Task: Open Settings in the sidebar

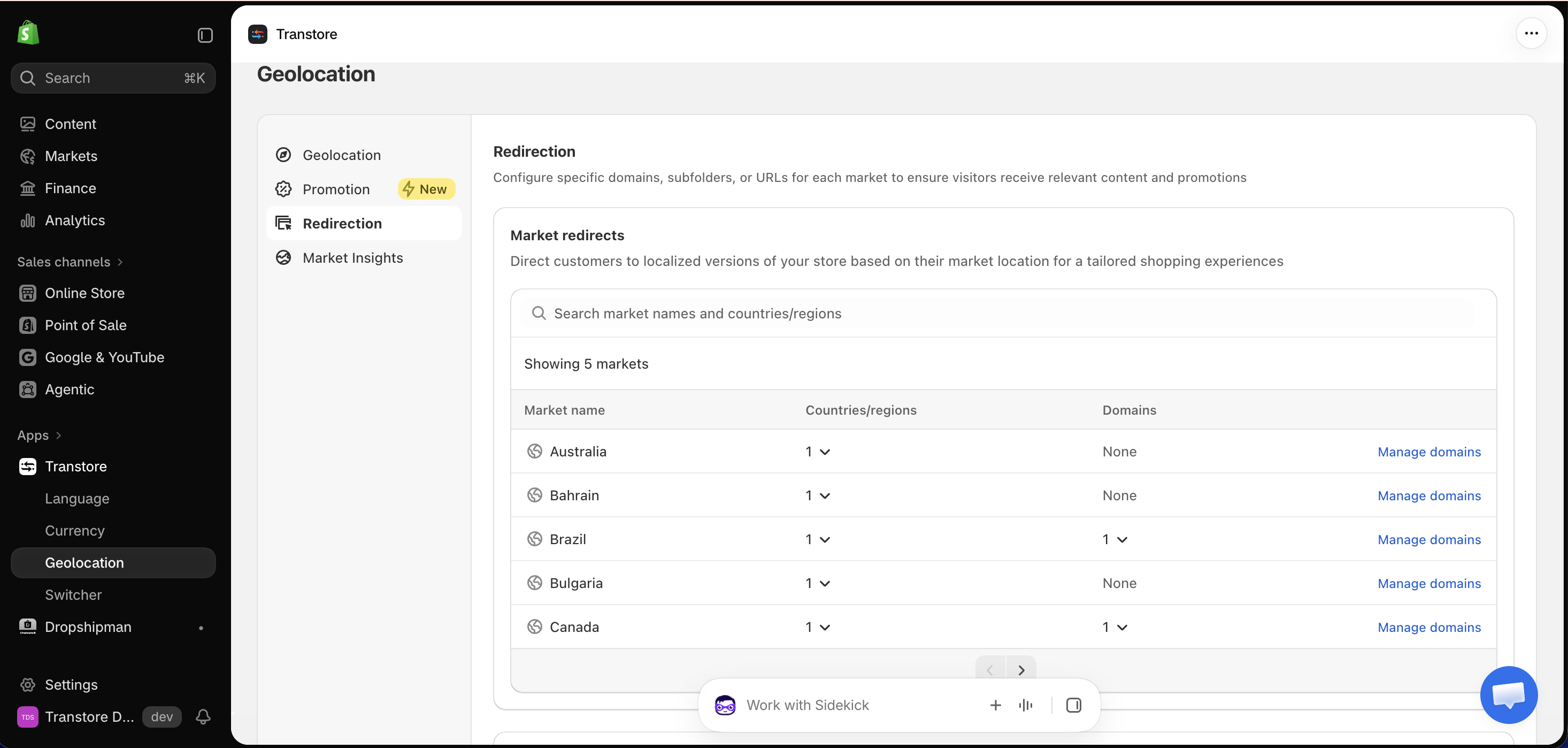Action: (x=71, y=685)
